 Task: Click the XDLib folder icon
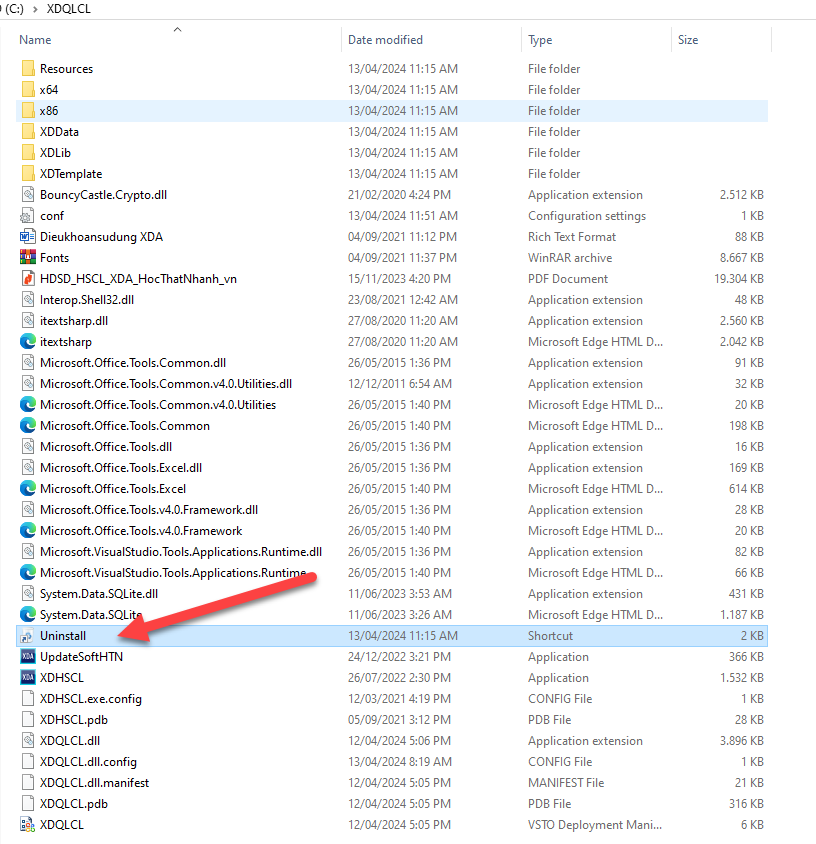point(28,152)
